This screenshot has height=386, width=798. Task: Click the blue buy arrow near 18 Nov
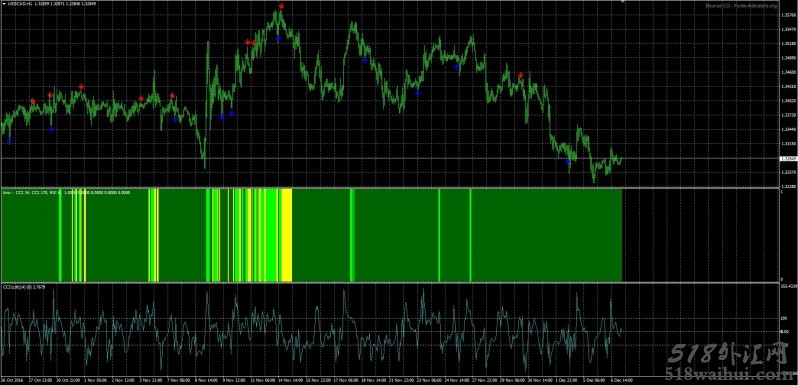point(364,61)
